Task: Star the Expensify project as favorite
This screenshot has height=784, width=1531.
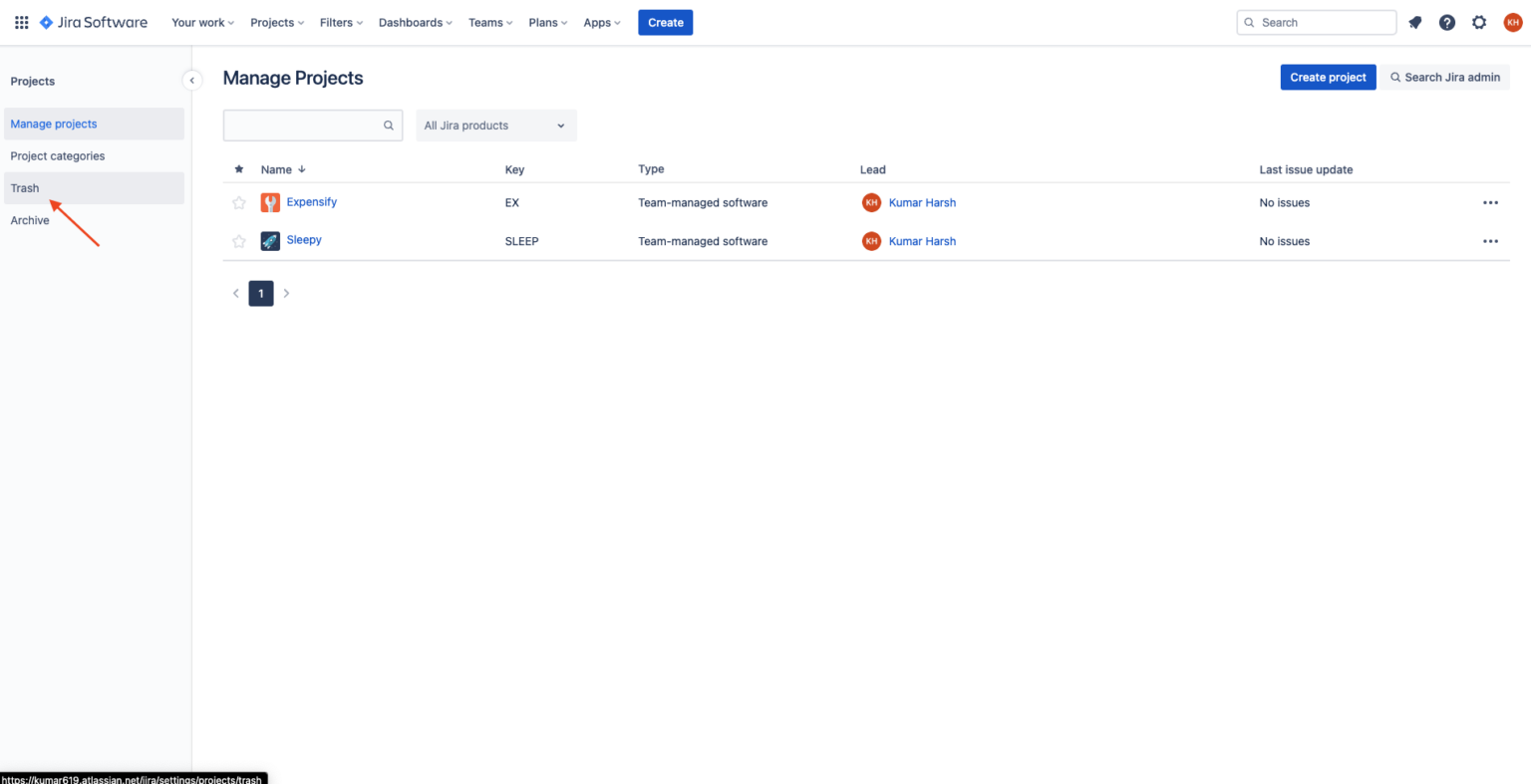Action: pyautogui.click(x=238, y=202)
